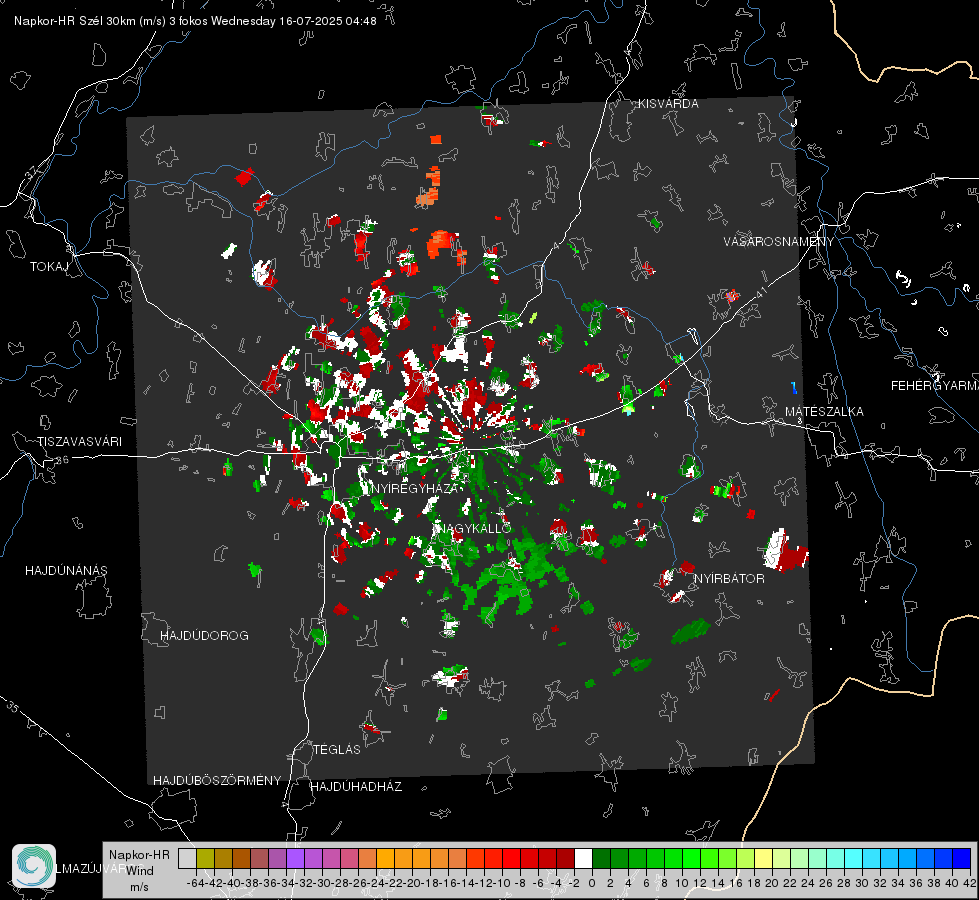Click the legend value 42 at far right
Image resolution: width=979 pixels, height=900 pixels.
[x=969, y=883]
